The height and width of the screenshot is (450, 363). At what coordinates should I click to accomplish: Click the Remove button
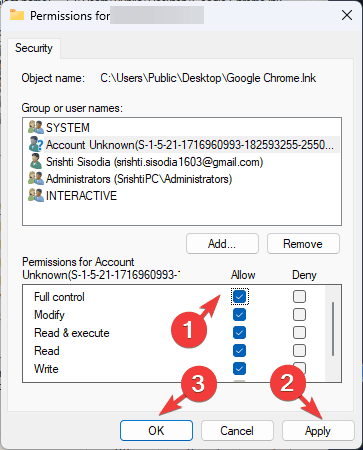point(303,244)
